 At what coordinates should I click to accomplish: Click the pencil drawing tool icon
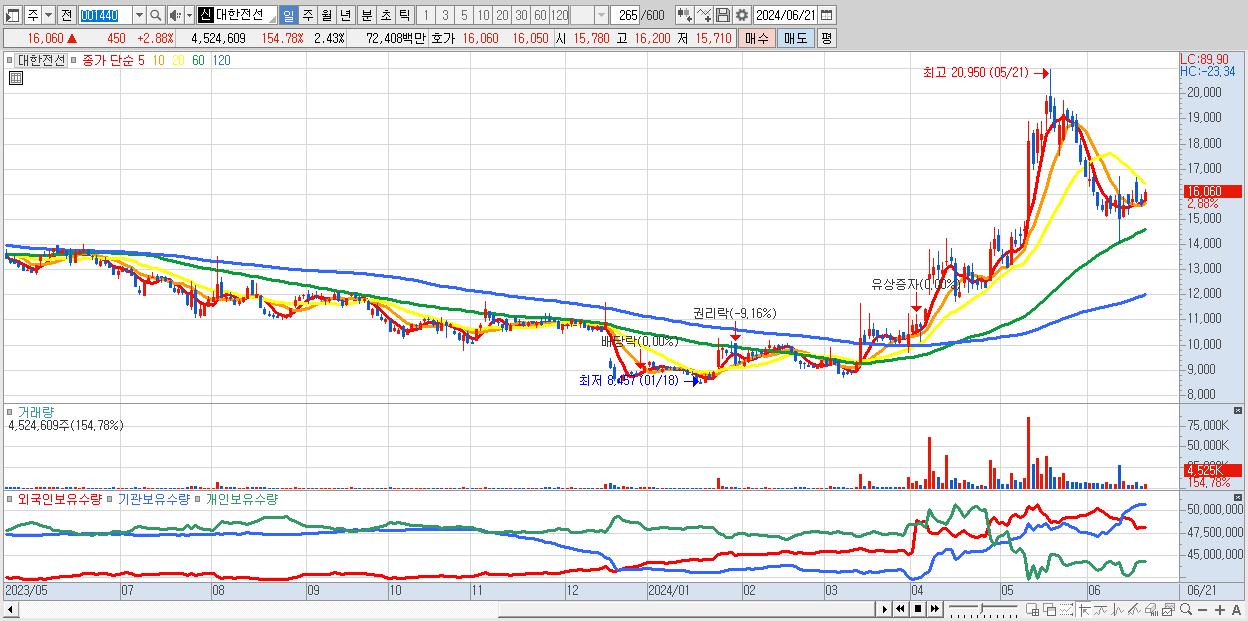(x=1134, y=610)
